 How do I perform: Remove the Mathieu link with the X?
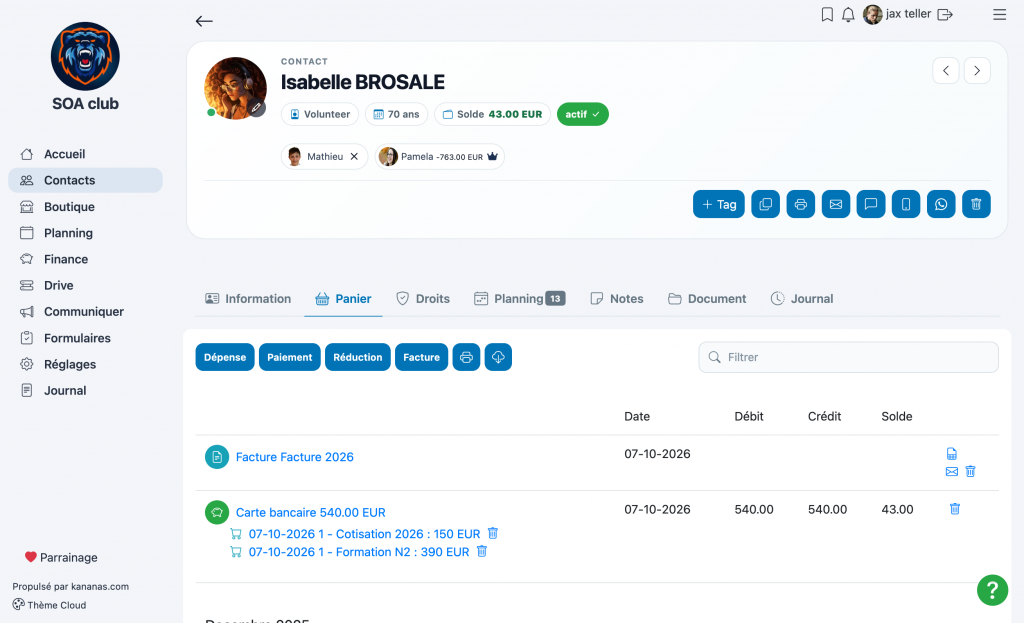coord(354,157)
